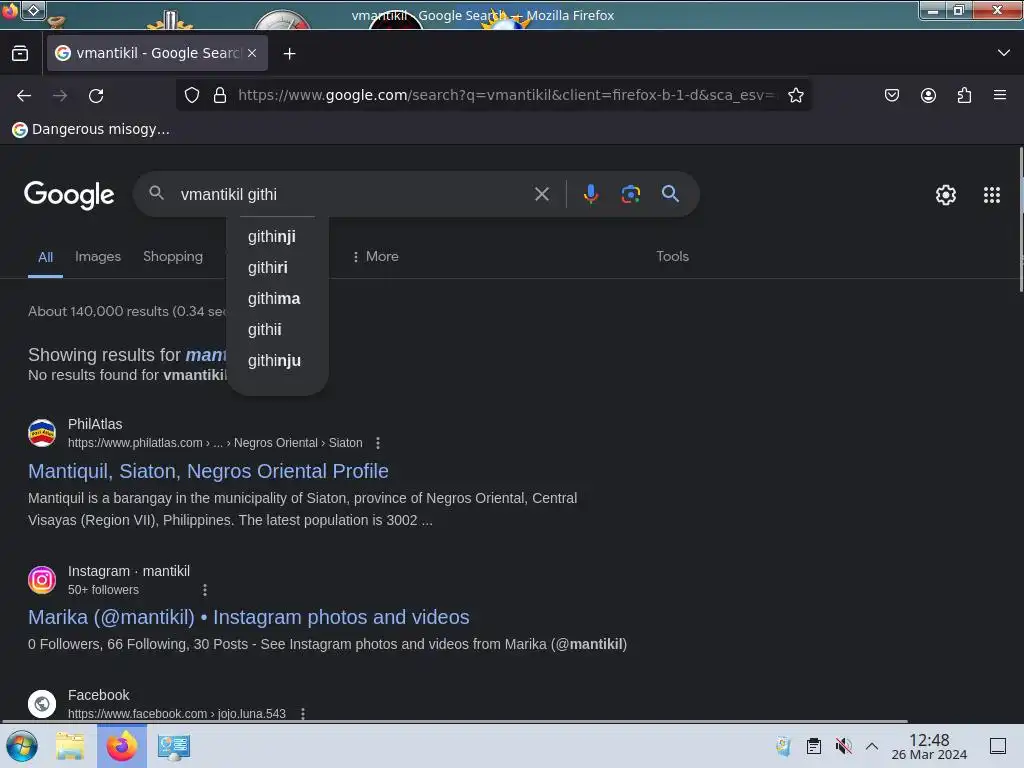
Task: Click the site security padlock icon
Action: (x=220, y=95)
